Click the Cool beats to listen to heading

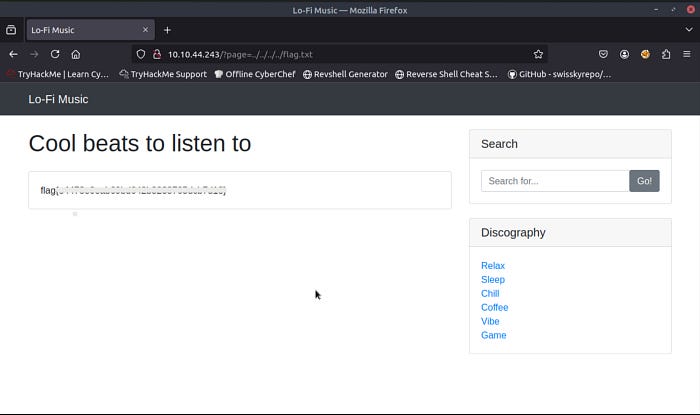point(140,143)
